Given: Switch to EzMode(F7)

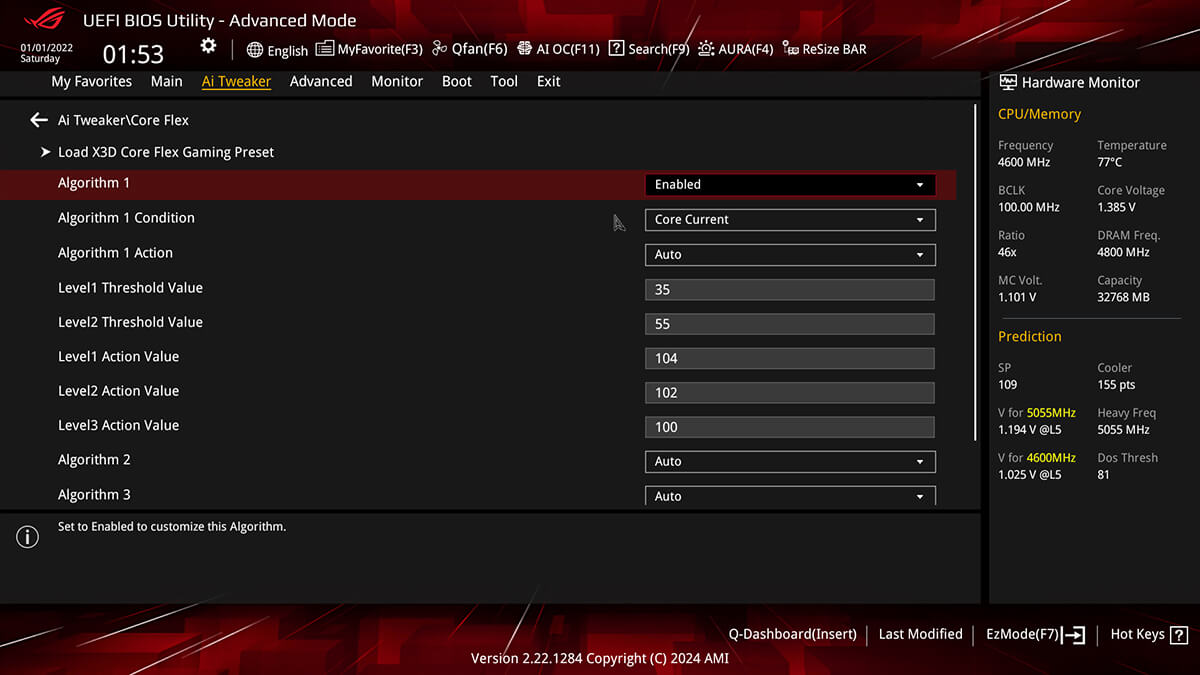Looking at the screenshot, I should click(1036, 634).
